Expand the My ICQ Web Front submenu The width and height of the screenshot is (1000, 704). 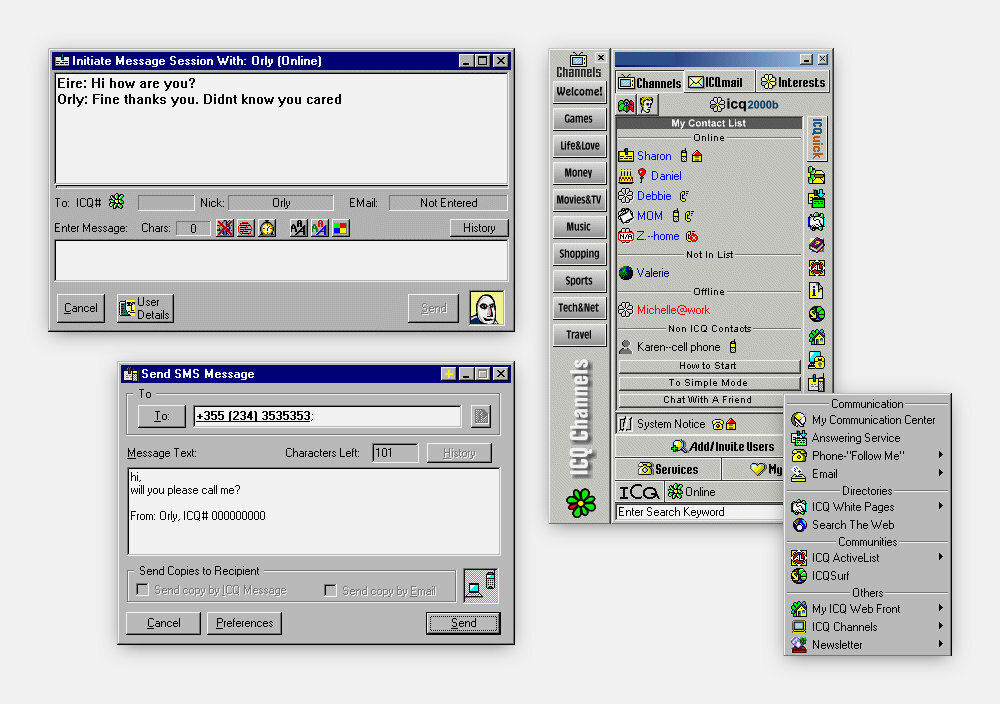click(x=941, y=608)
